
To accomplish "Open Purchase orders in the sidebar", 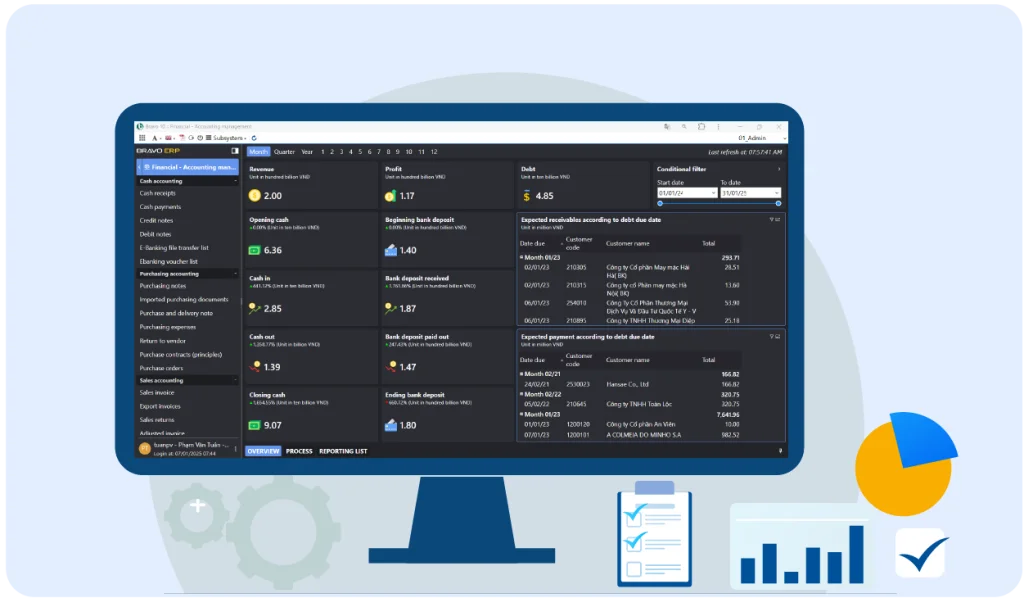I will [161, 368].
